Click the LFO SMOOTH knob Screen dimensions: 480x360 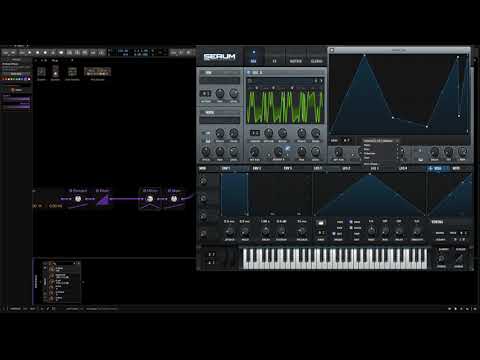tap(417, 231)
